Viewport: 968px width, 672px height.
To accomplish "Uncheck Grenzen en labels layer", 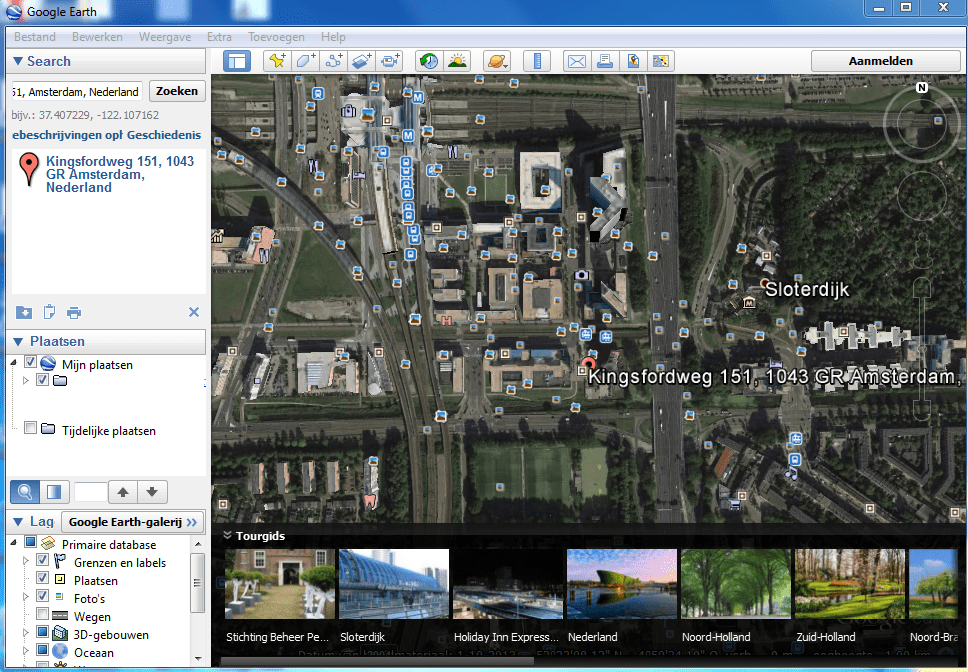I will point(42,560).
